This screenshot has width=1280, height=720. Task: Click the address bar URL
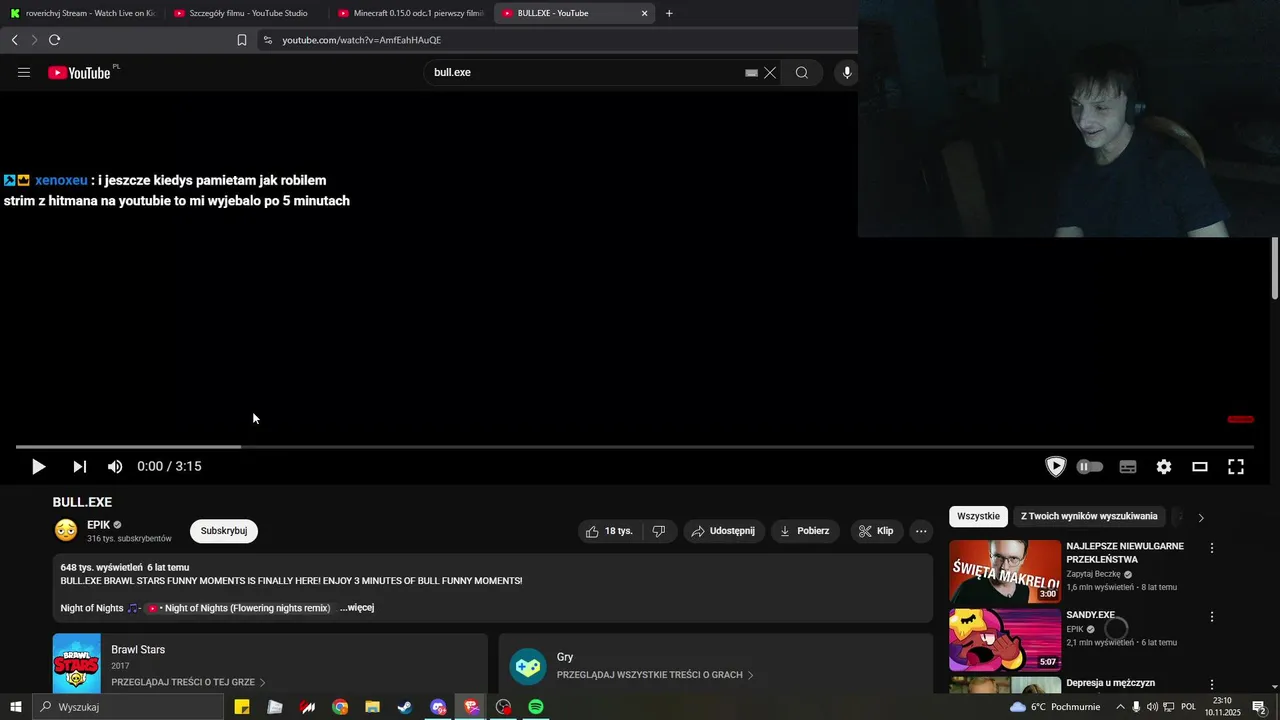tap(361, 40)
